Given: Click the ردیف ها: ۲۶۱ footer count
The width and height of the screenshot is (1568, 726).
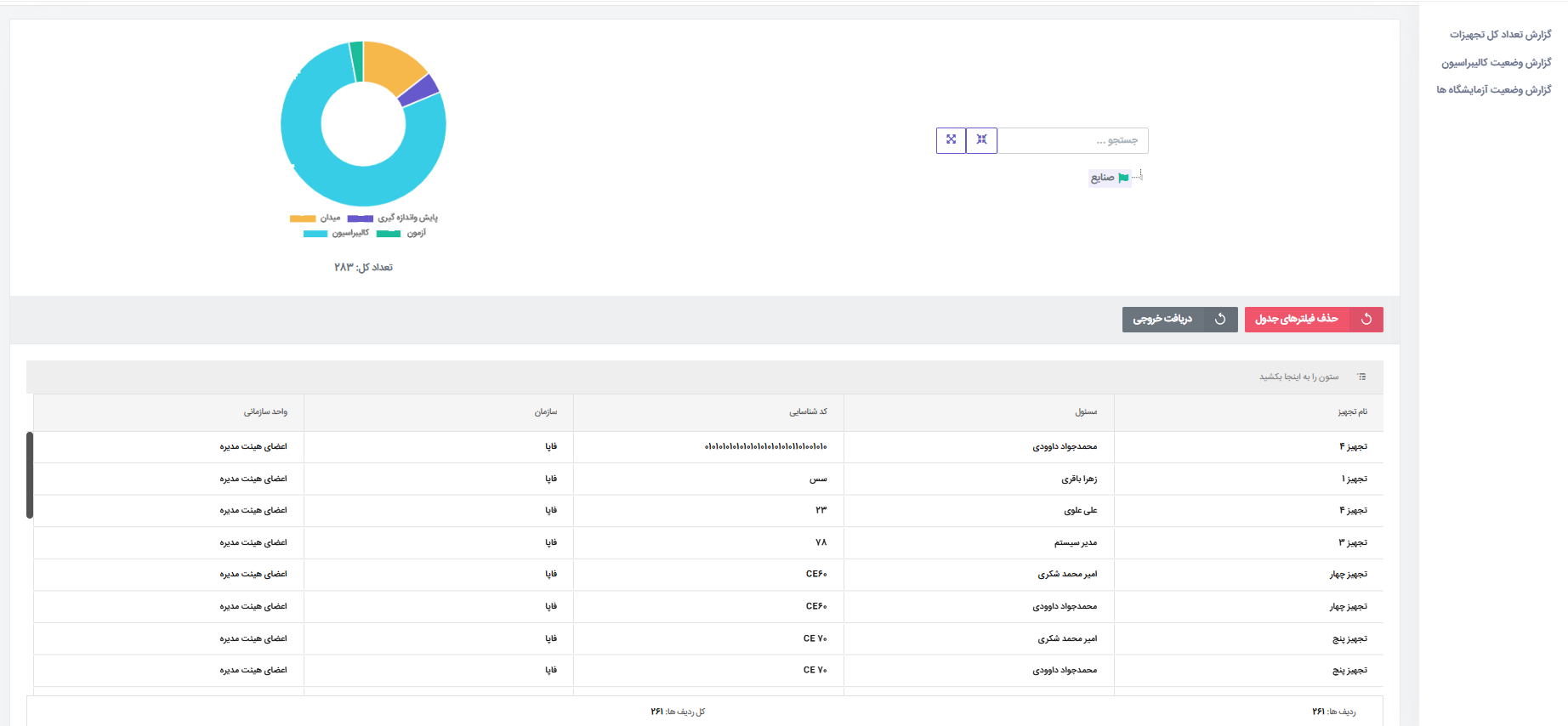Looking at the screenshot, I should [1334, 712].
